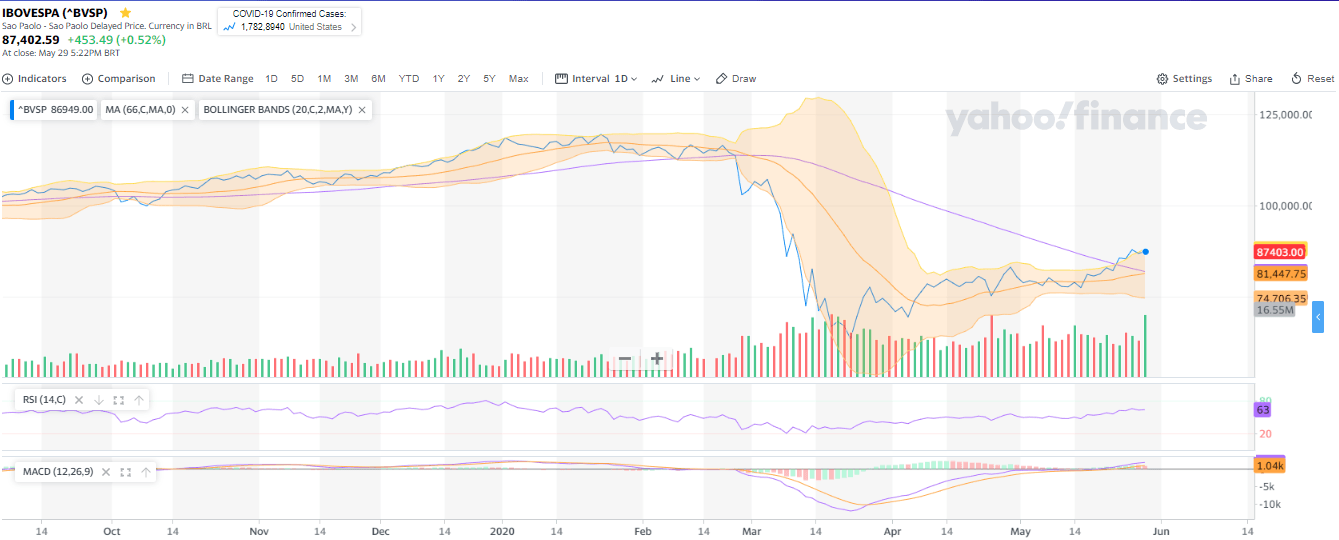
Task: Move the MACD panel up
Action: [146, 472]
